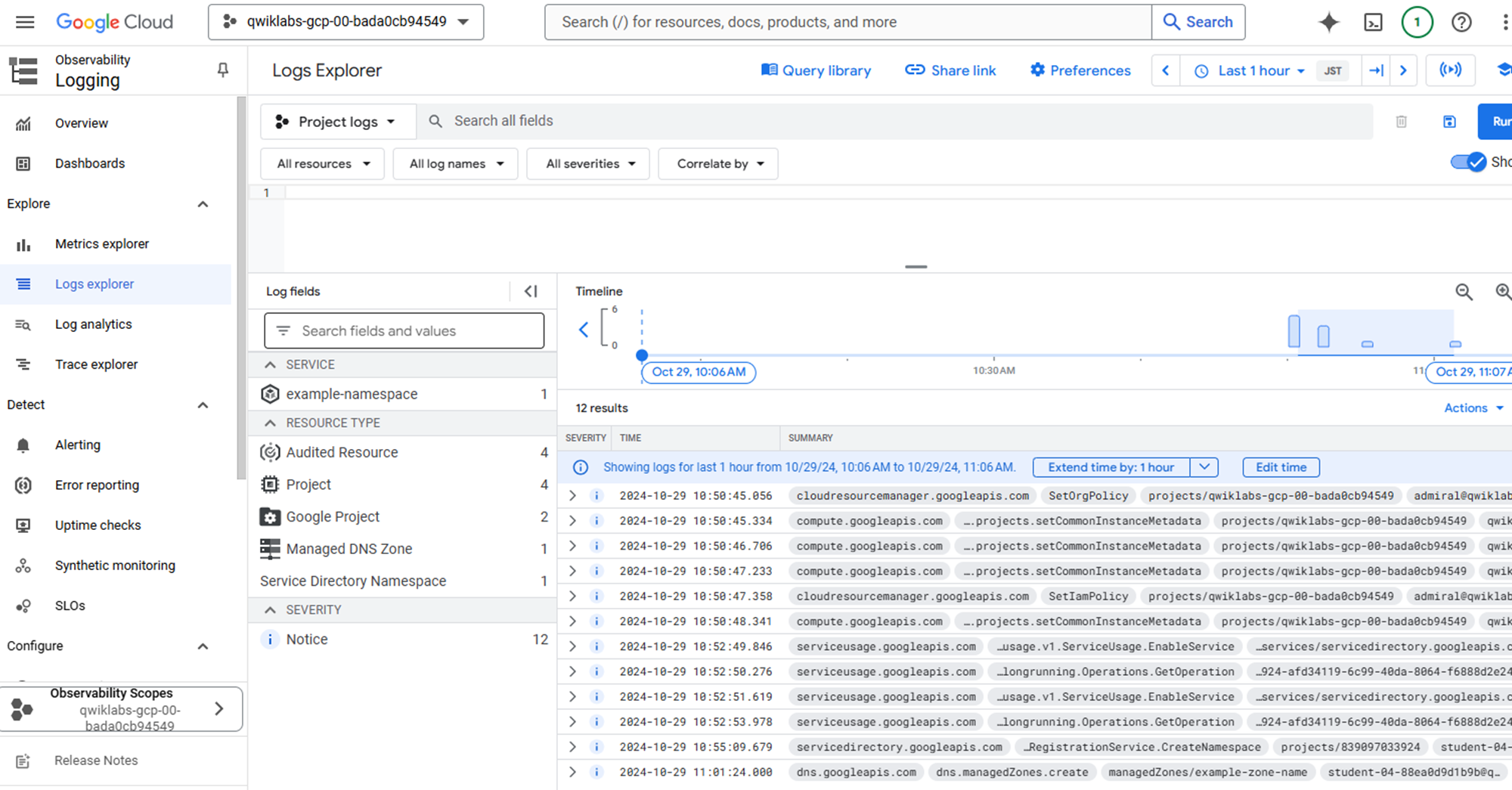
Task: Open the Query library
Action: (816, 70)
